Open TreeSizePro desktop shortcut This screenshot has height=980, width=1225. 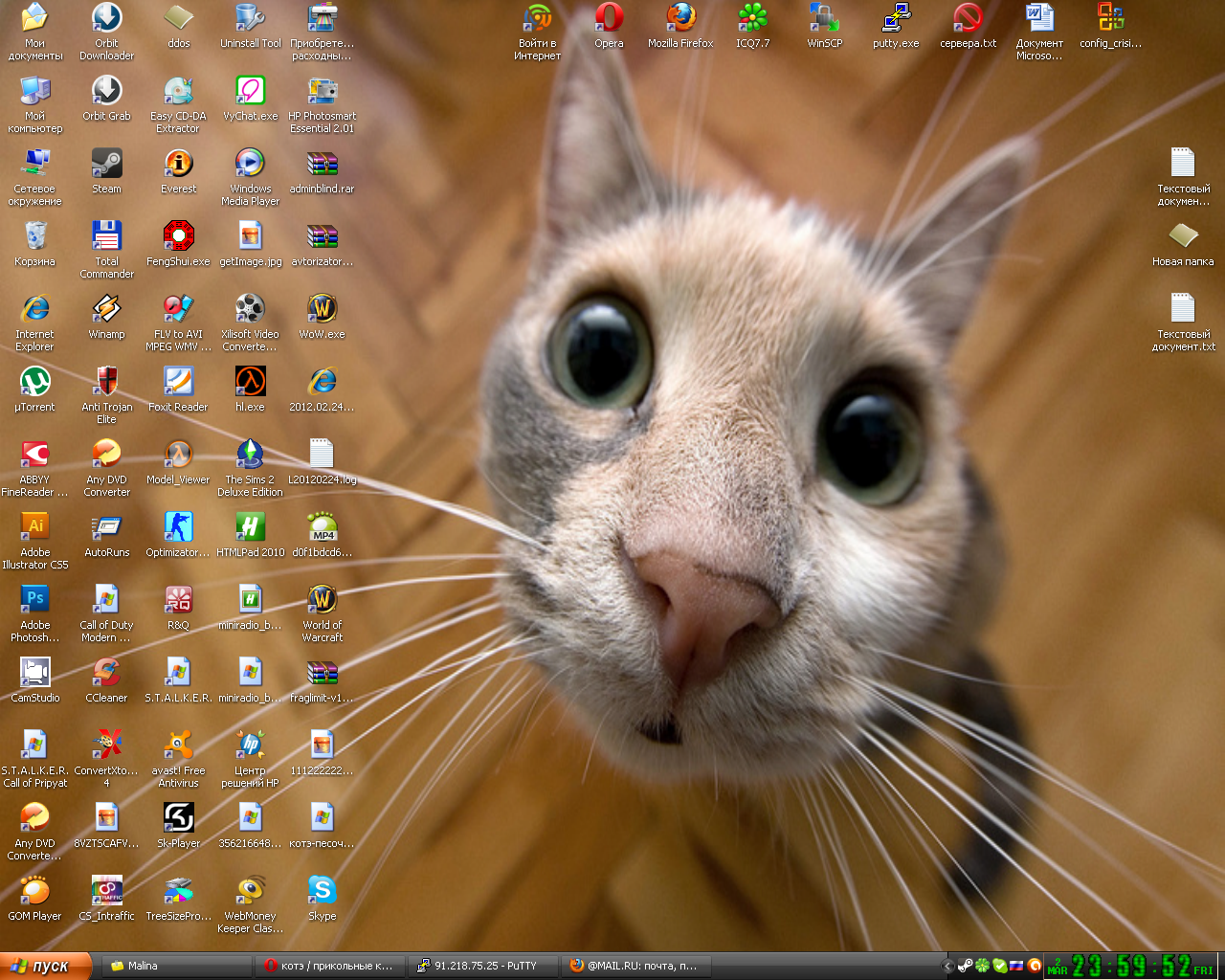[178, 891]
